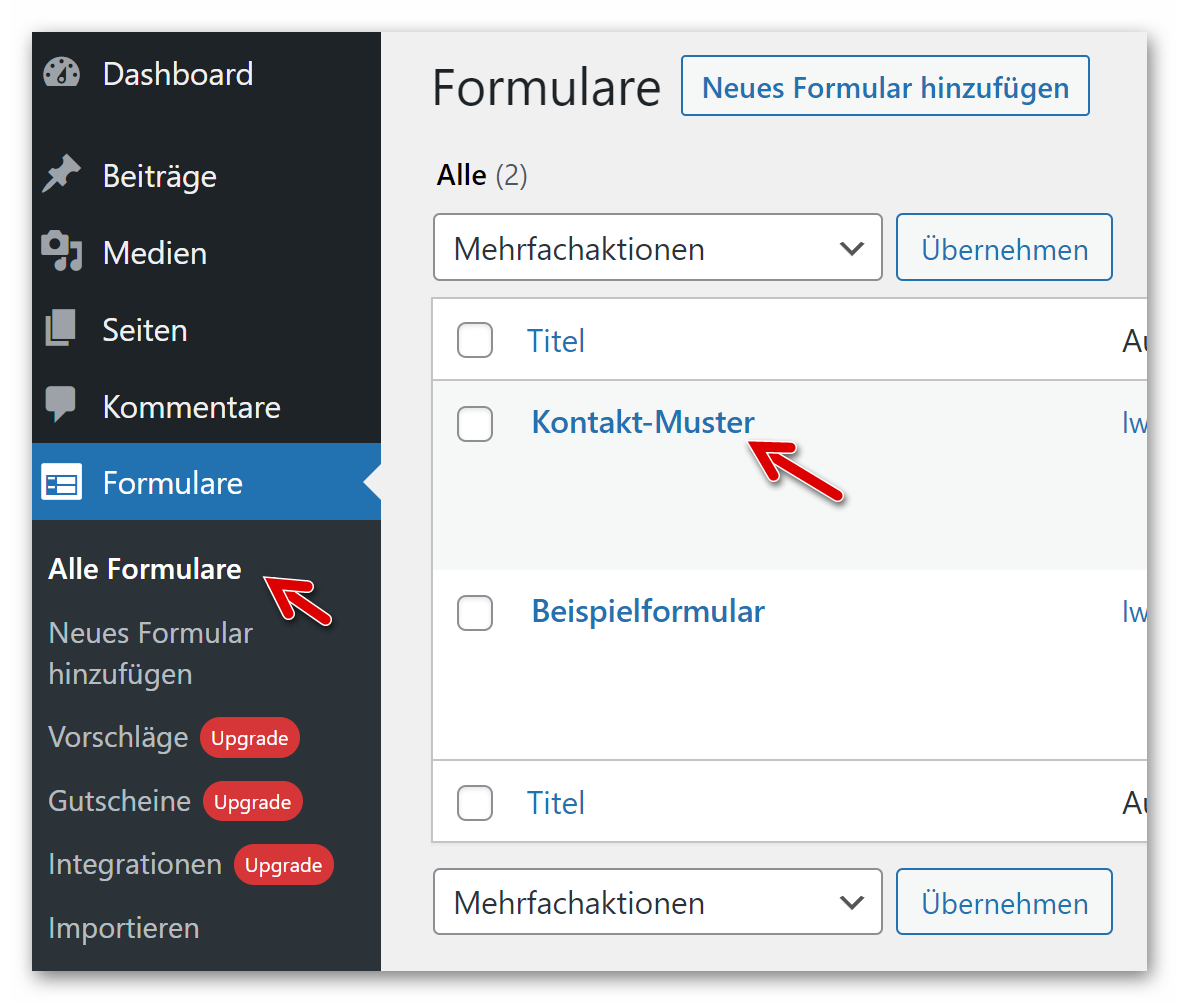Viewport: 1179px width, 1003px height.
Task: Open the Kontakt-Muster form link
Action: pyautogui.click(x=642, y=422)
